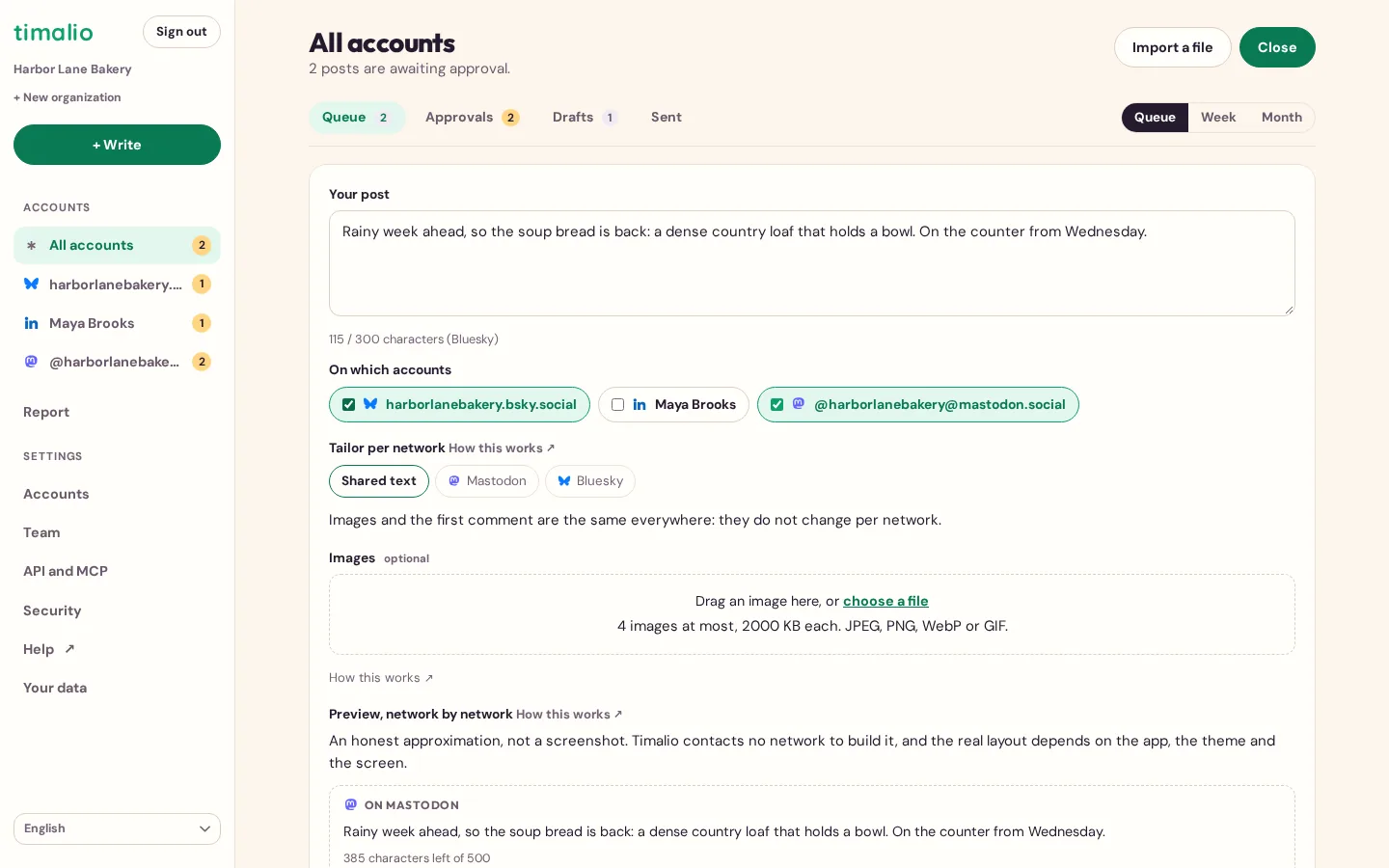Click Import a file button
The image size is (1389, 868).
(1172, 47)
